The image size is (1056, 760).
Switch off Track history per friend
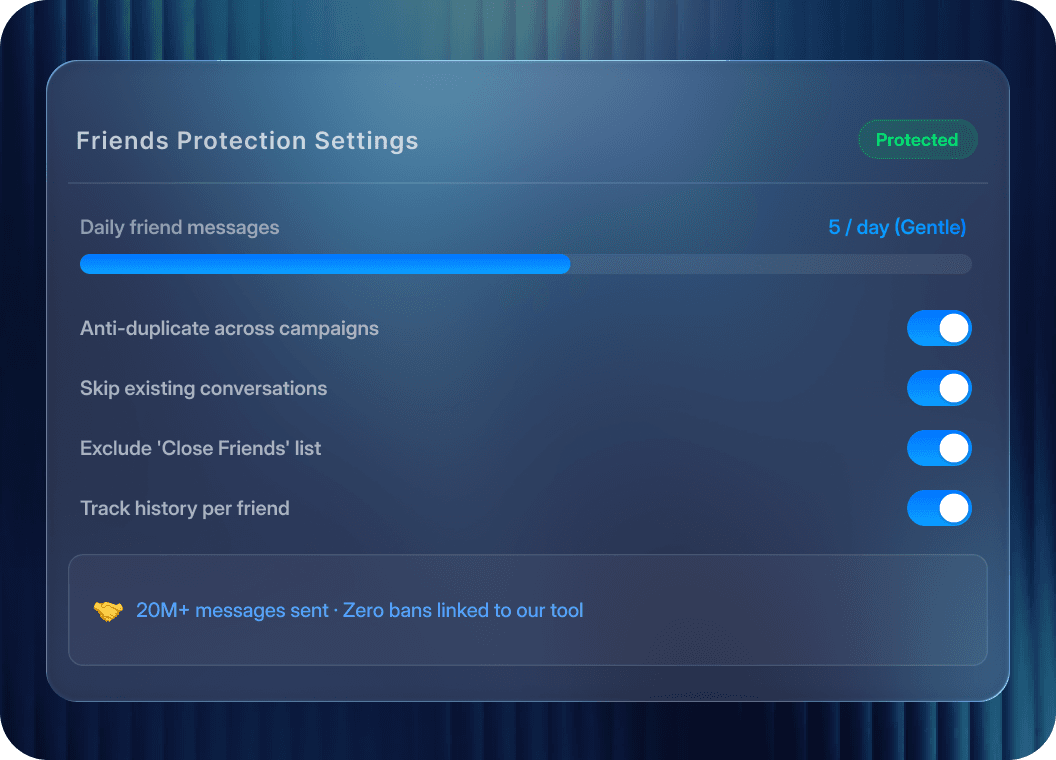[939, 508]
